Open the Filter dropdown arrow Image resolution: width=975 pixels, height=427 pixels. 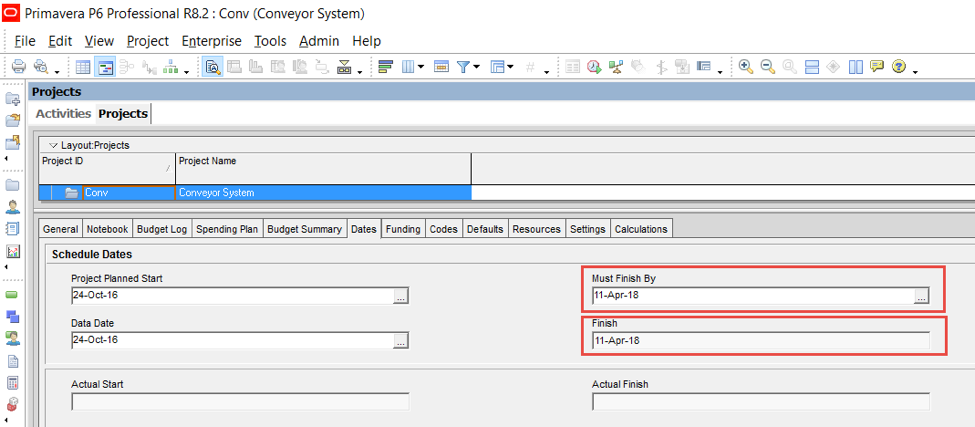(477, 67)
